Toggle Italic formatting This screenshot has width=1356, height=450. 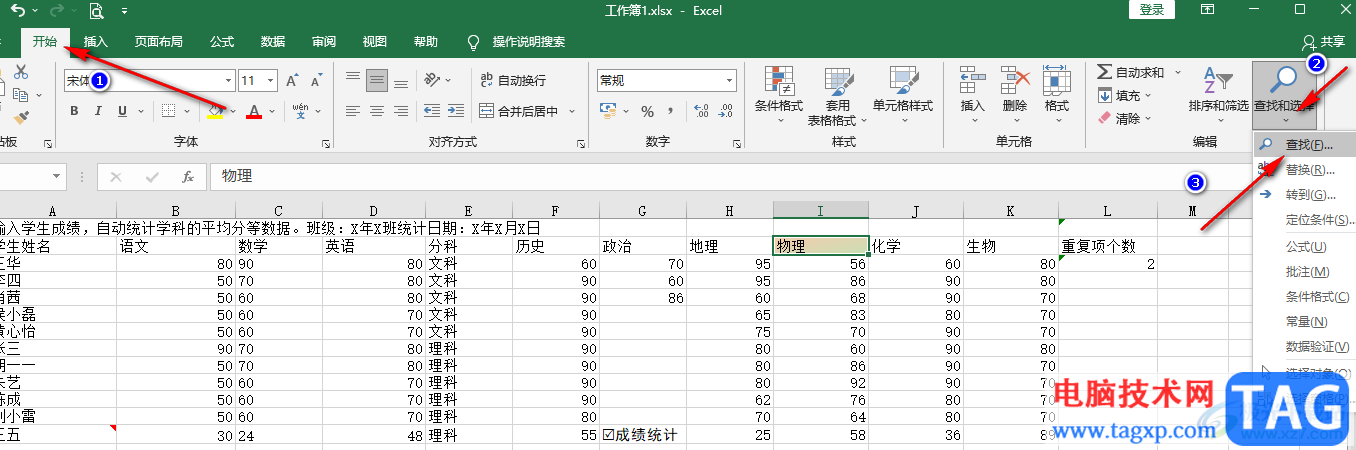click(x=98, y=111)
